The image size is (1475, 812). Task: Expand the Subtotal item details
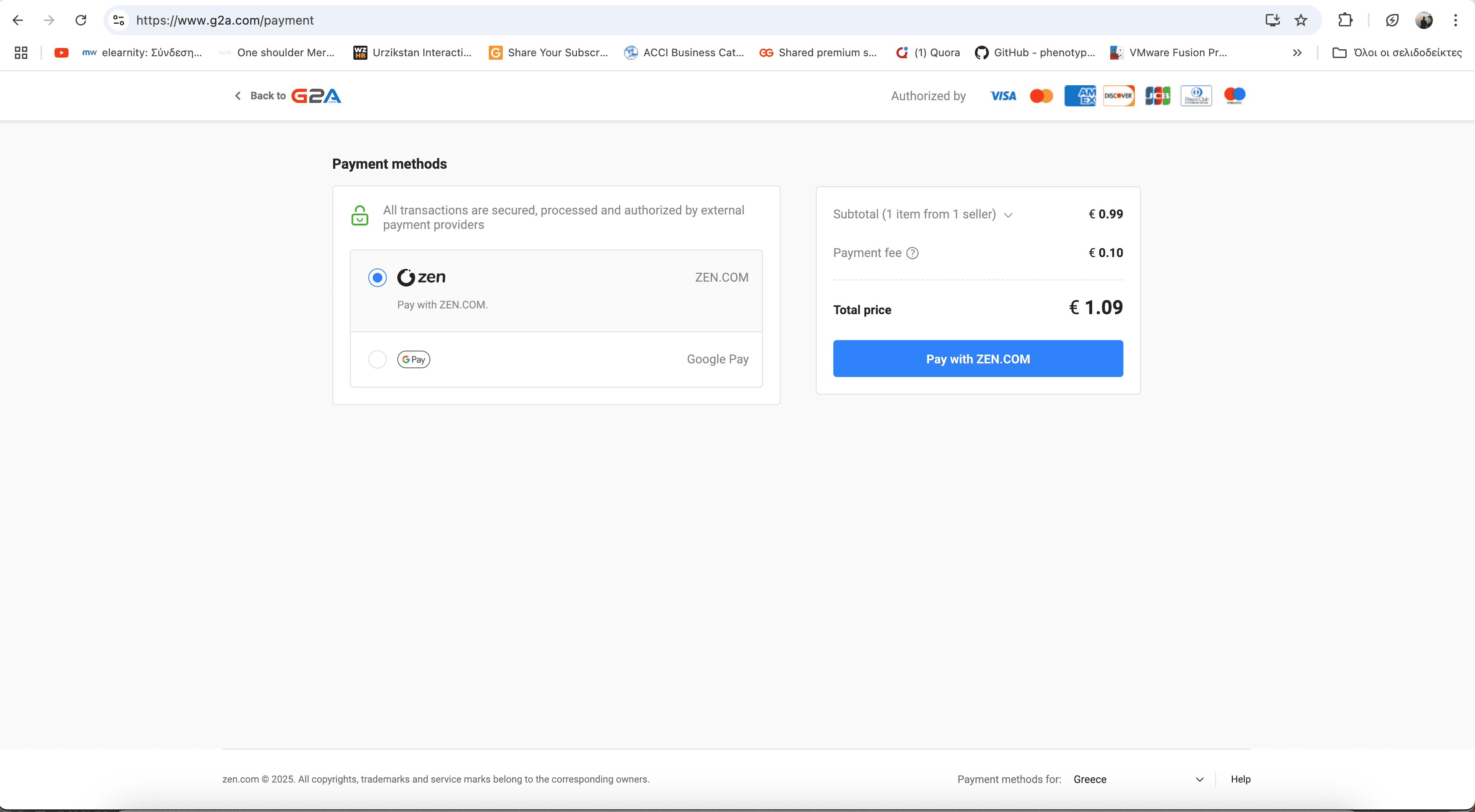1008,215
